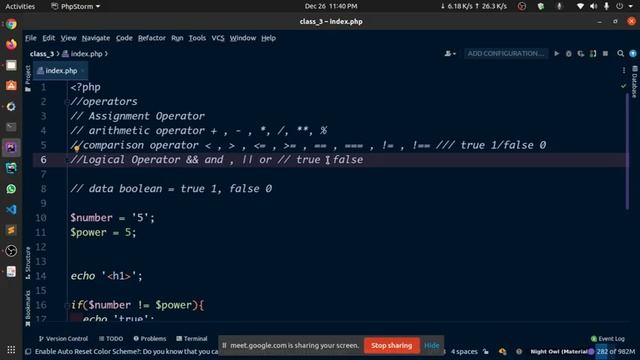Image resolution: width=640 pixels, height=360 pixels.
Task: Open the Refactor menu
Action: [x=152, y=38]
